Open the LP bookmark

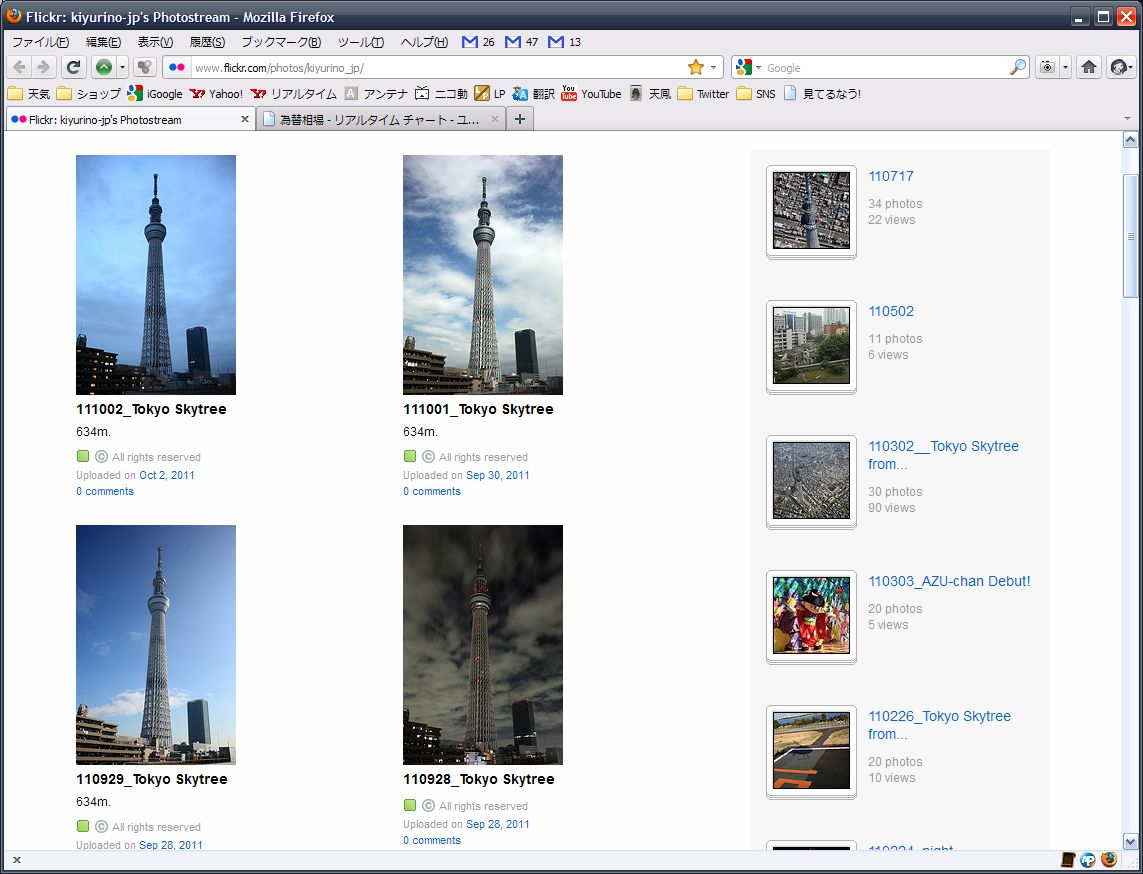click(489, 93)
